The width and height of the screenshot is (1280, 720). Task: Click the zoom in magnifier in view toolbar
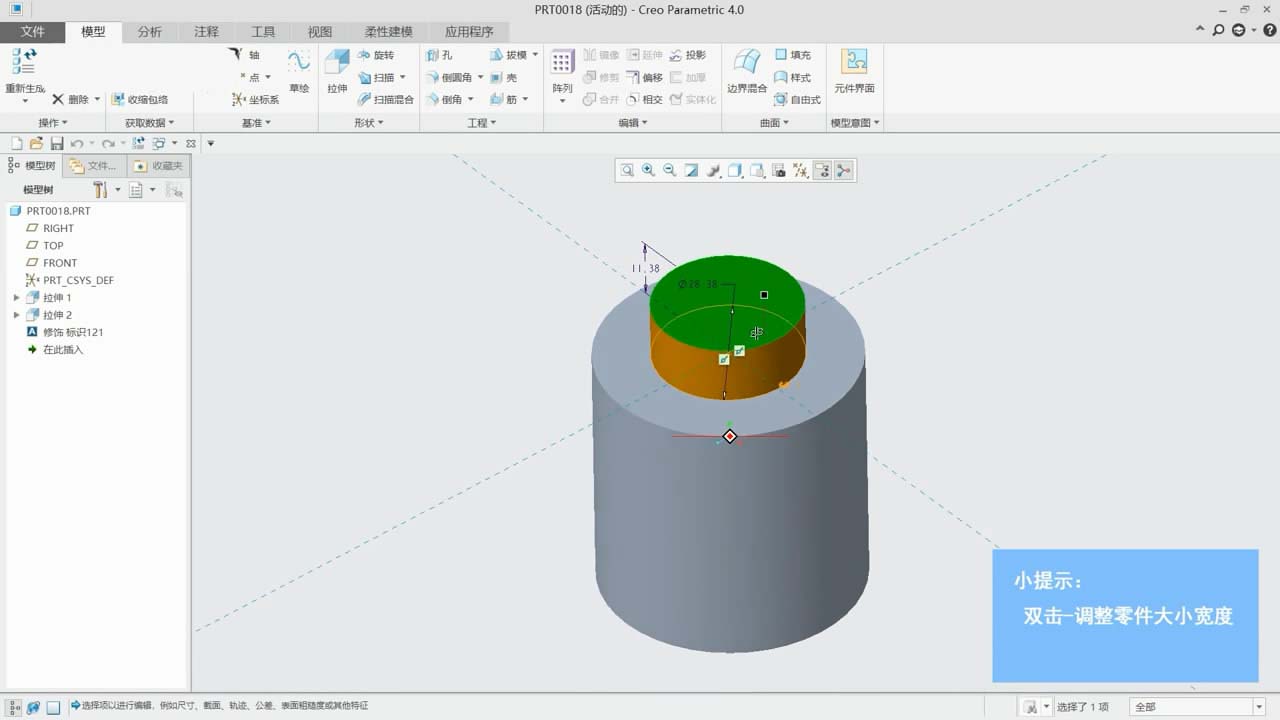tap(648, 171)
